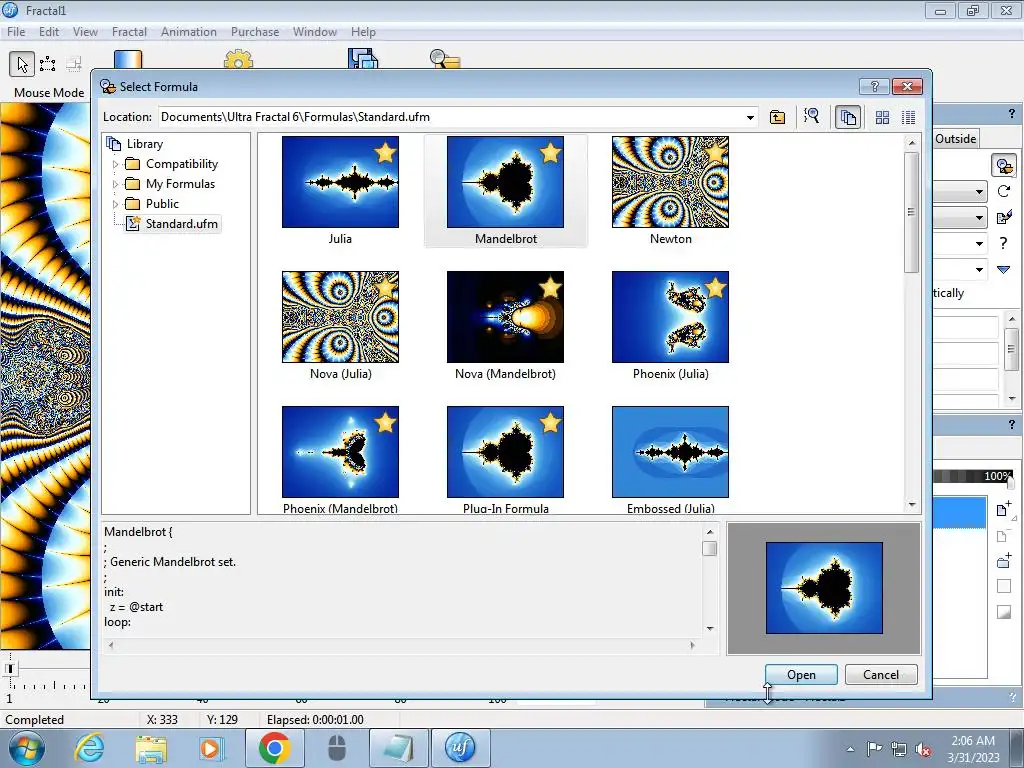
Task: Click the animation timeline position marker
Action: pyautogui.click(x=10, y=669)
